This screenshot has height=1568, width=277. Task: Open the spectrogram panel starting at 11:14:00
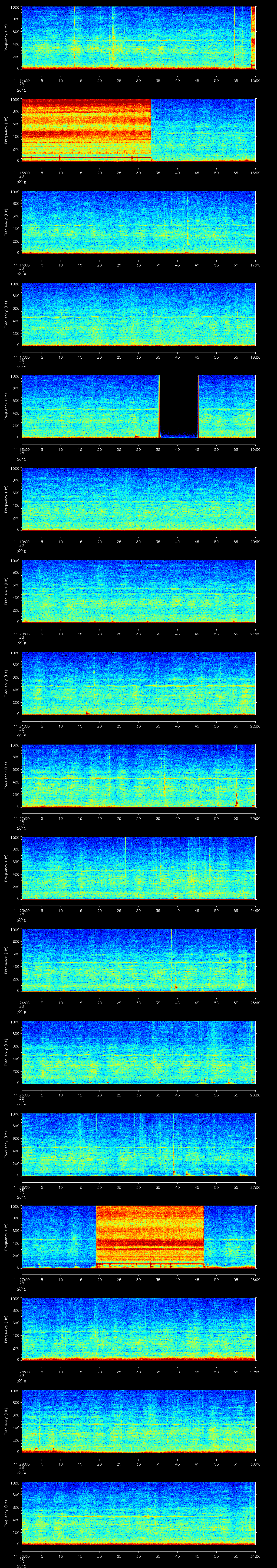(x=138, y=38)
